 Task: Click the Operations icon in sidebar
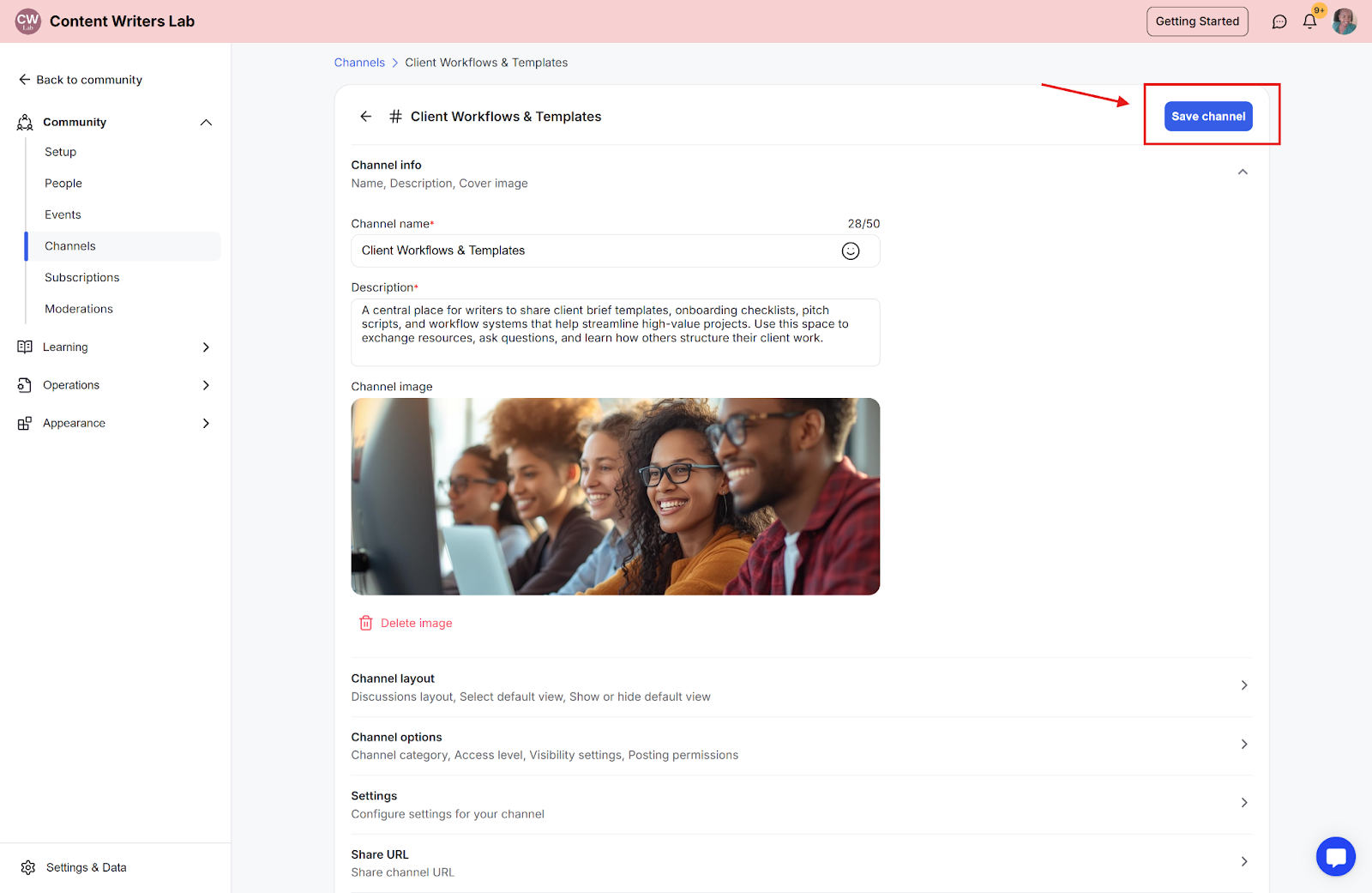(25, 385)
